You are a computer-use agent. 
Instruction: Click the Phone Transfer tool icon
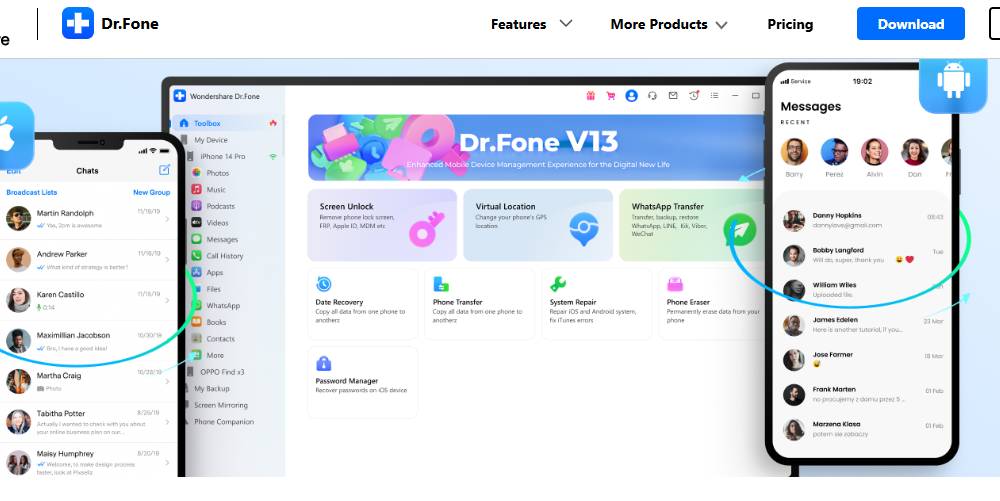(x=441, y=284)
